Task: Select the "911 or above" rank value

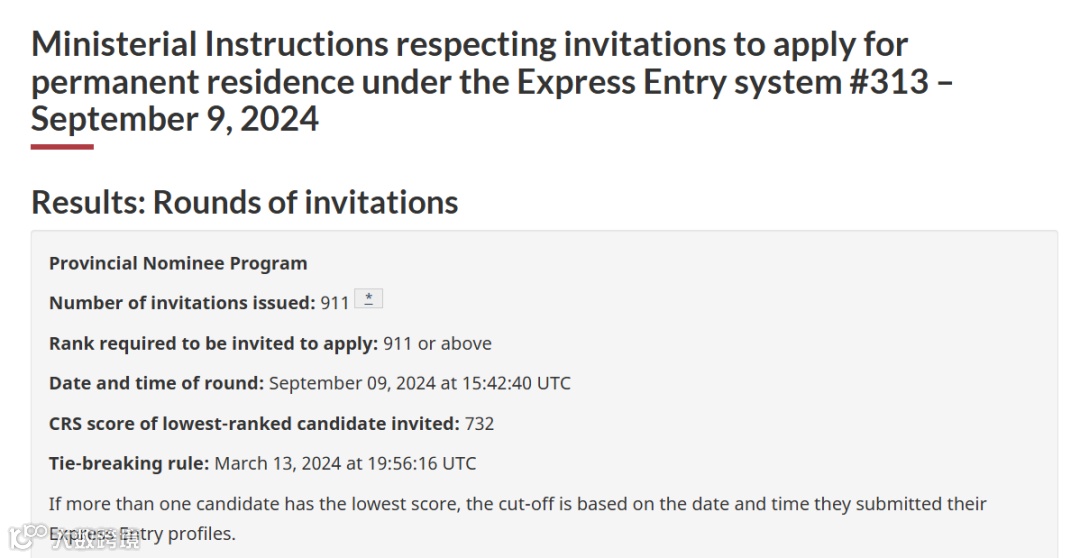Action: (x=438, y=343)
